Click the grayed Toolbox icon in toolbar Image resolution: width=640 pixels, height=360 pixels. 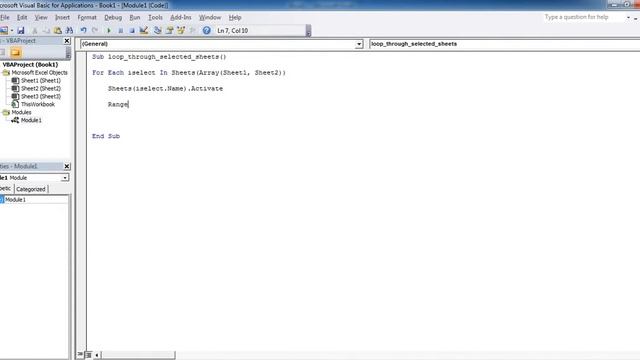[192, 31]
